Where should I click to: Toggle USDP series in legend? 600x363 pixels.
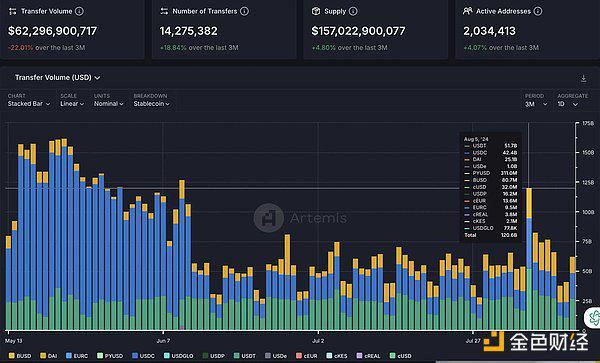(214, 356)
